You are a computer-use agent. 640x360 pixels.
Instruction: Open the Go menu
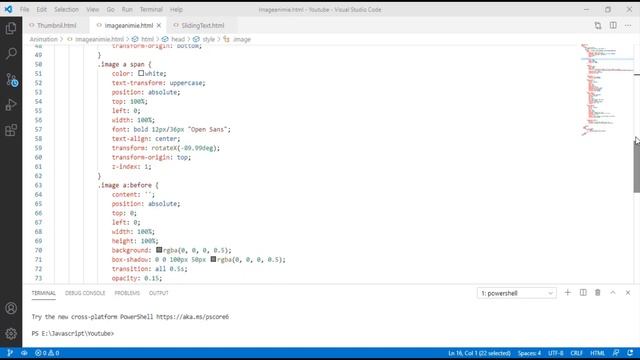point(111,9)
